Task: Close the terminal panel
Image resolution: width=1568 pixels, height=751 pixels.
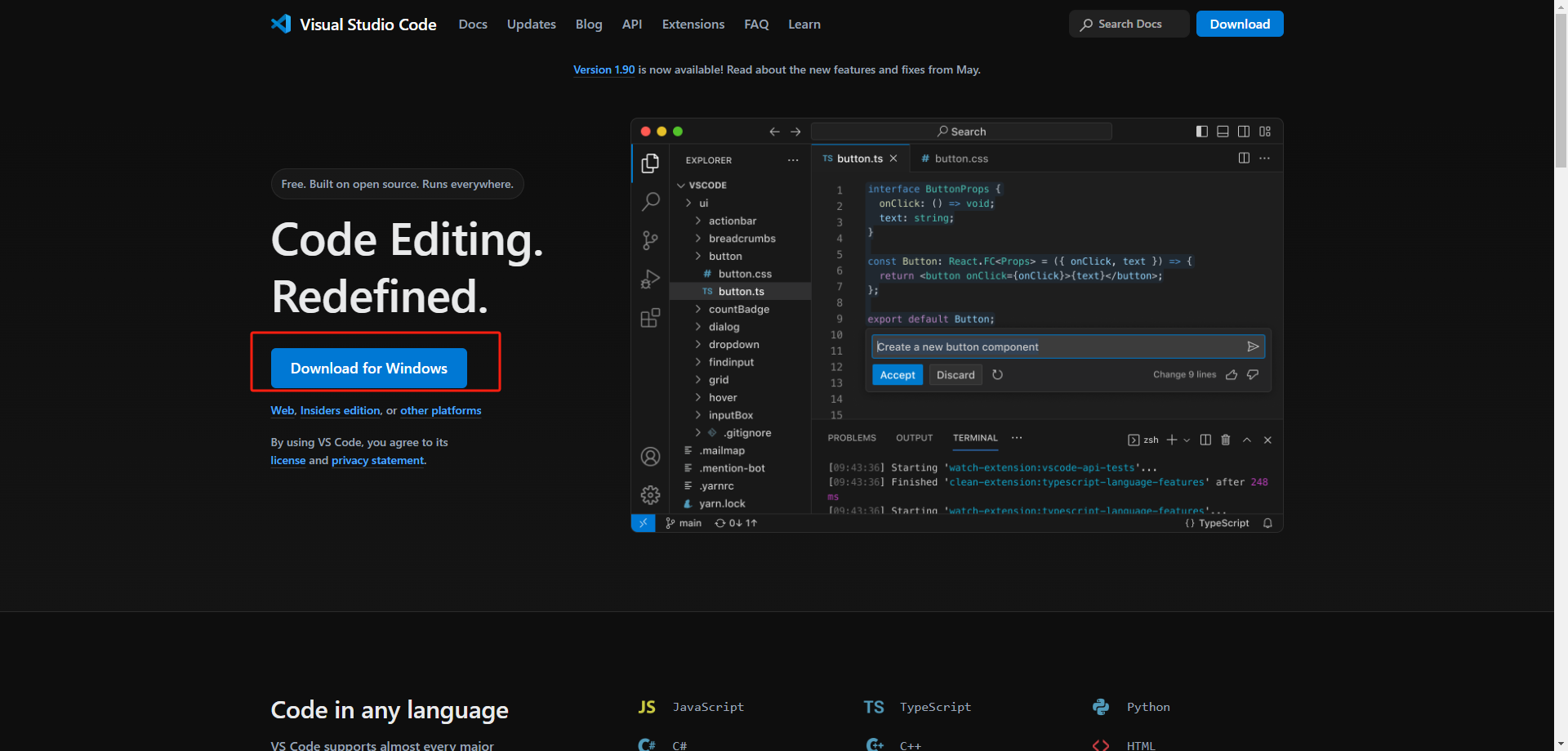Action: point(1267,440)
